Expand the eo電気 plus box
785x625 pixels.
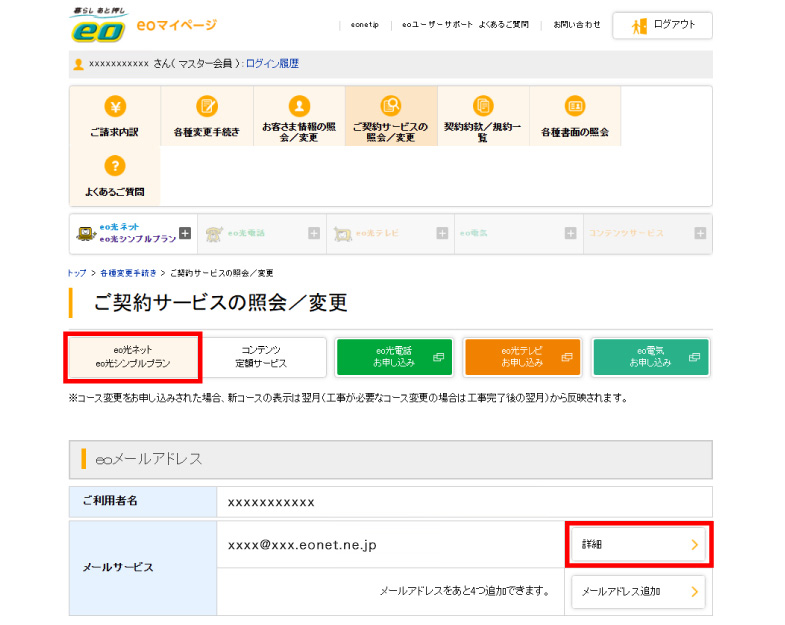coord(570,233)
